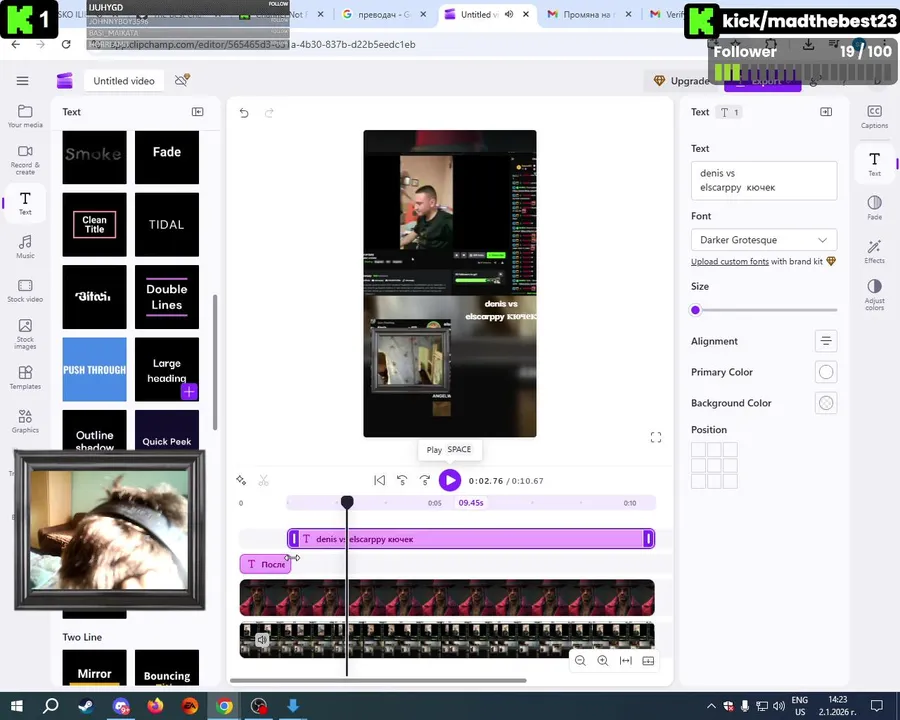
Task: Fit timeline to screen width
Action: pos(626,661)
